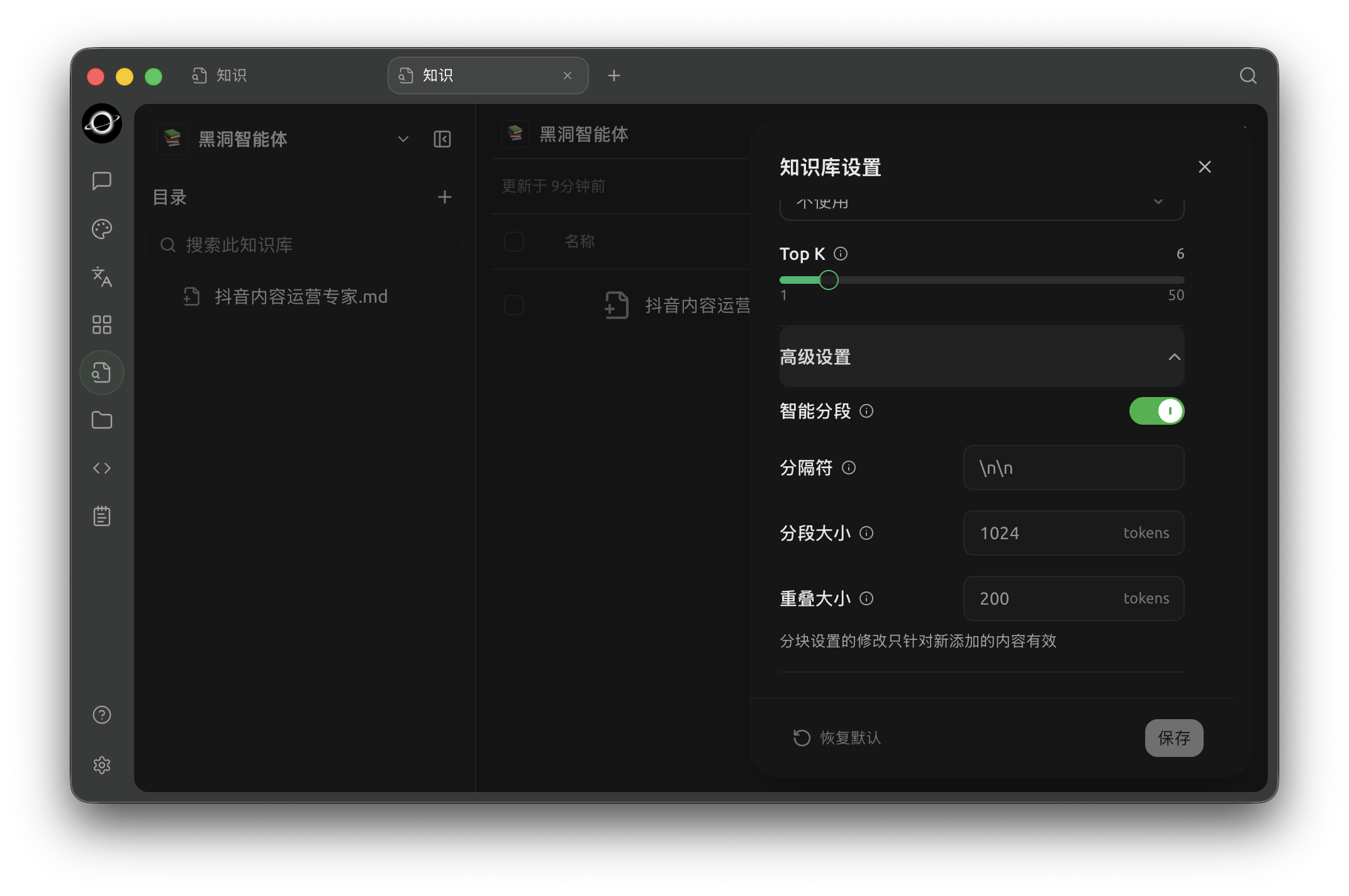Viewport: 1349px width, 896px height.
Task: Show info tooltip for Top K
Action: point(841,254)
